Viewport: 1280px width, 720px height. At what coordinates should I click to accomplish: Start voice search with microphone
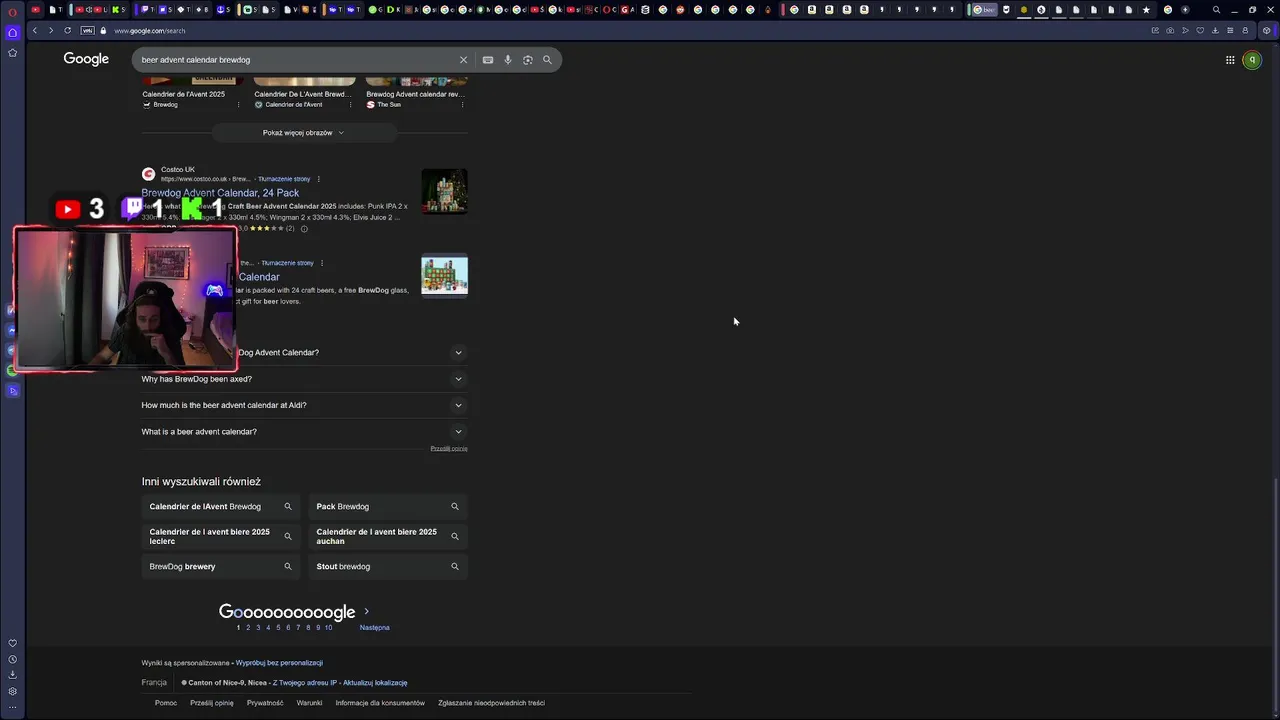(x=508, y=60)
